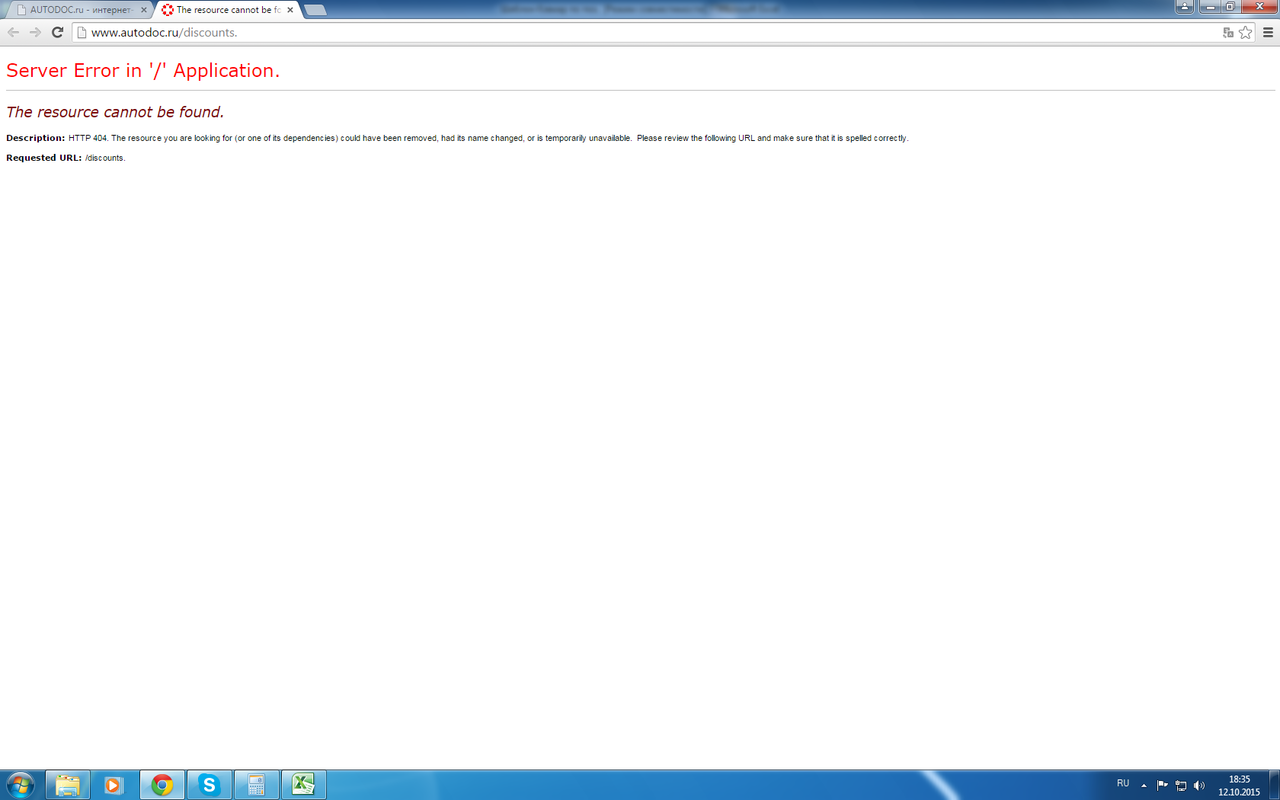Open a new tab
This screenshot has width=1280, height=800.
pos(315,10)
